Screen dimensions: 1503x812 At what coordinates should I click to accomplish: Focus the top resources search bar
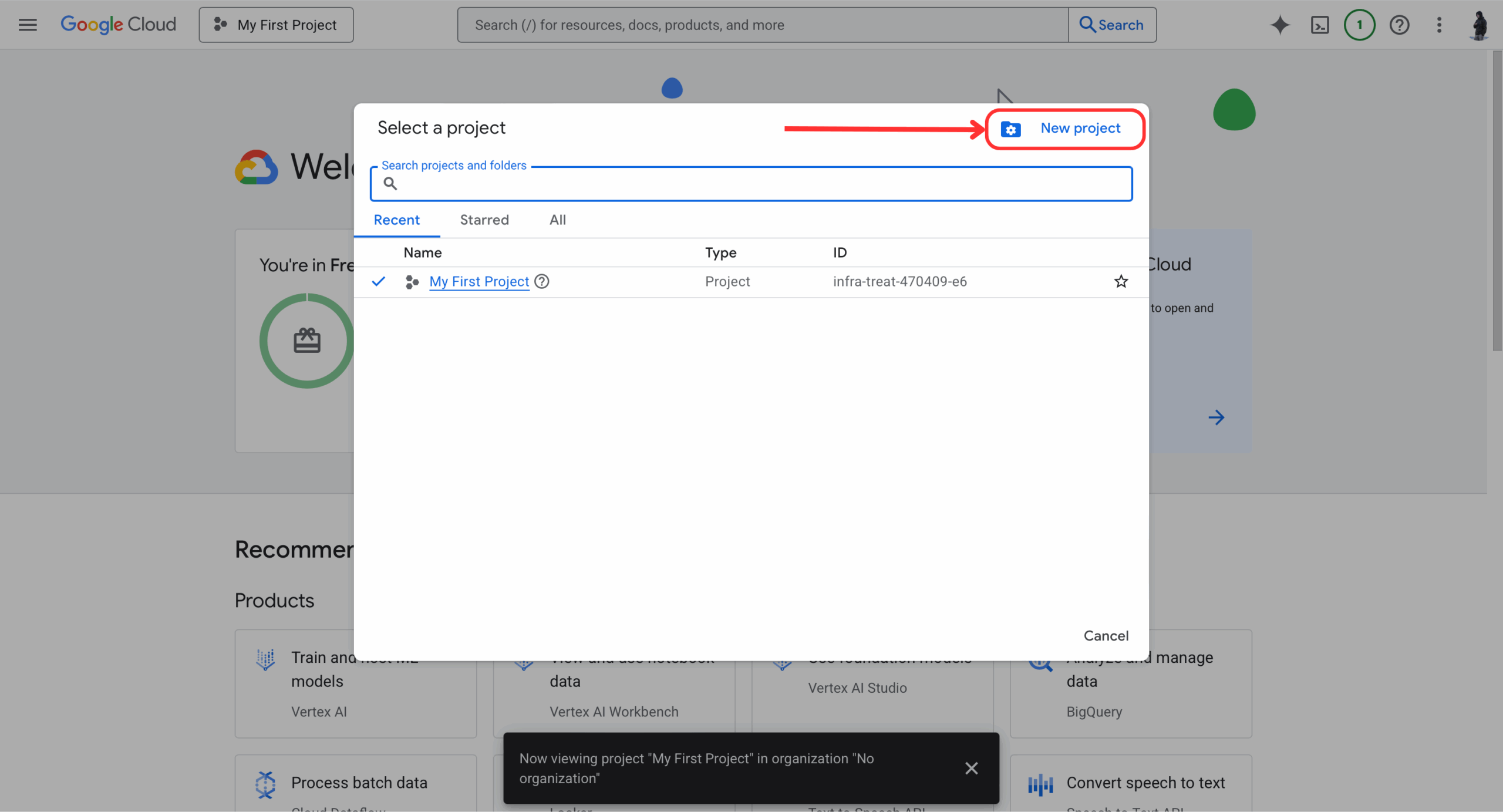click(763, 25)
